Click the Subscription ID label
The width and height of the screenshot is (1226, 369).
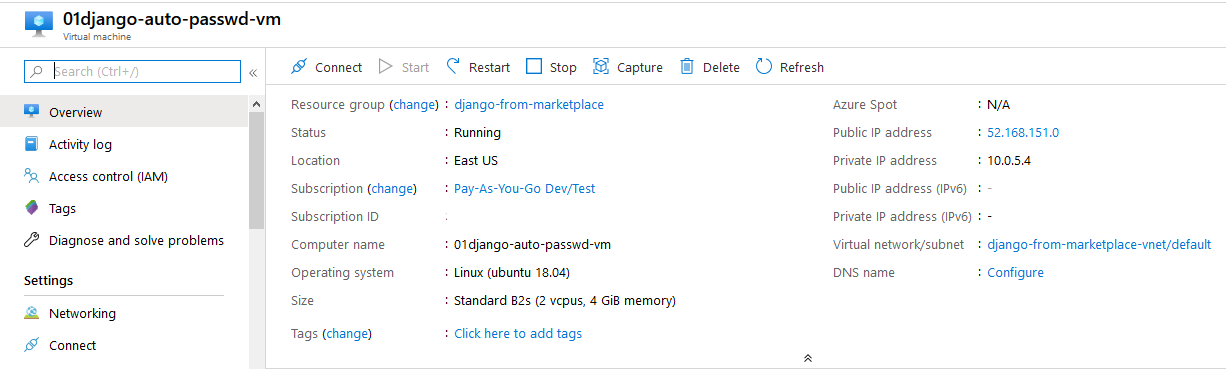point(335,216)
